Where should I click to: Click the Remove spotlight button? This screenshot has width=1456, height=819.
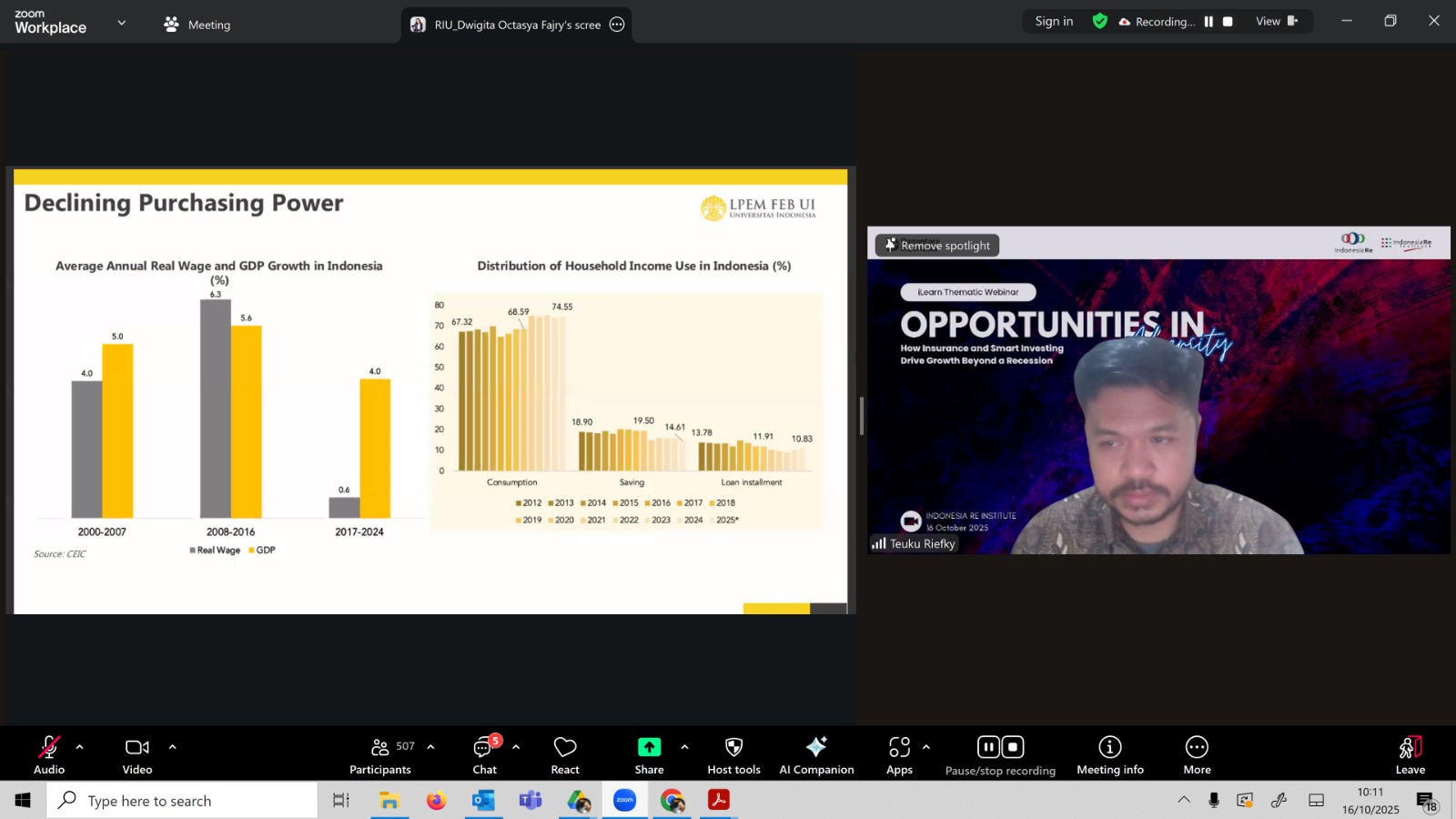937,246
